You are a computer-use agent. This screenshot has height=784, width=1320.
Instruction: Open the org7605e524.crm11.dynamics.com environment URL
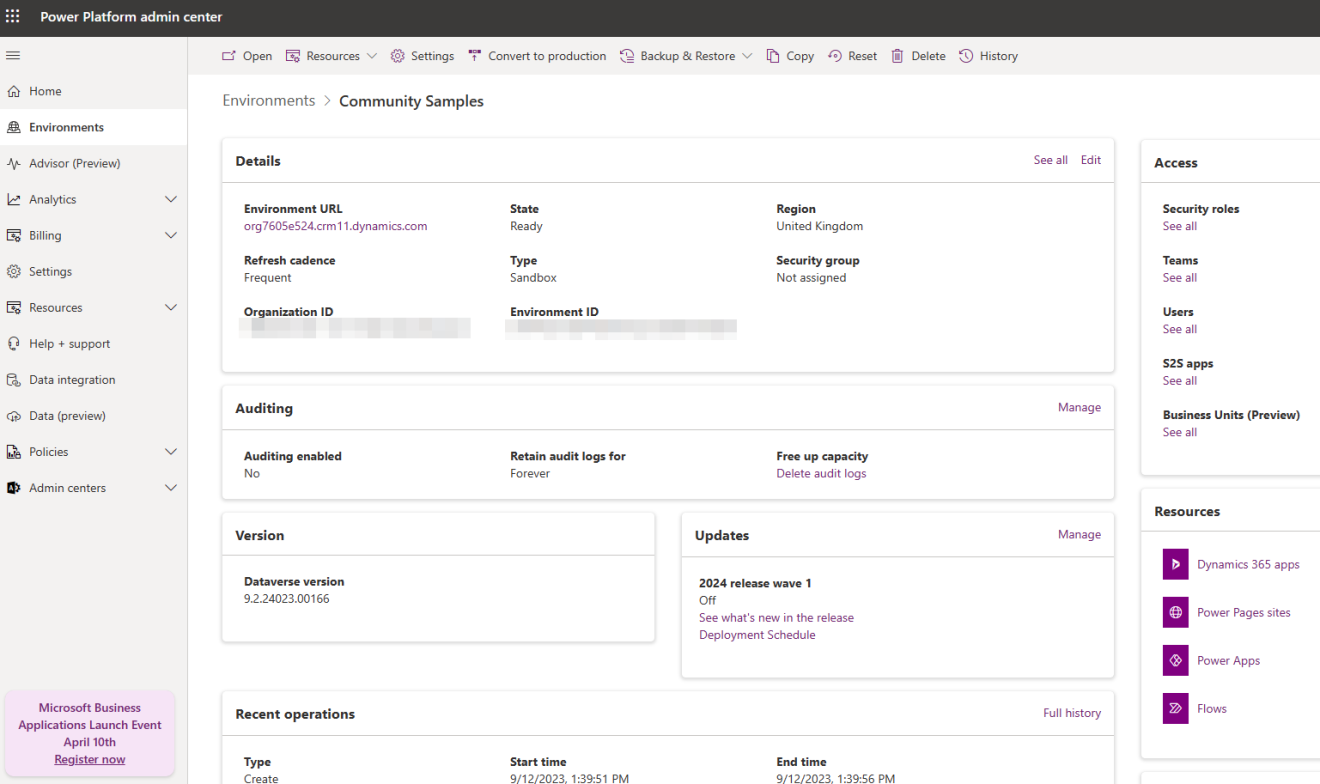coord(335,226)
